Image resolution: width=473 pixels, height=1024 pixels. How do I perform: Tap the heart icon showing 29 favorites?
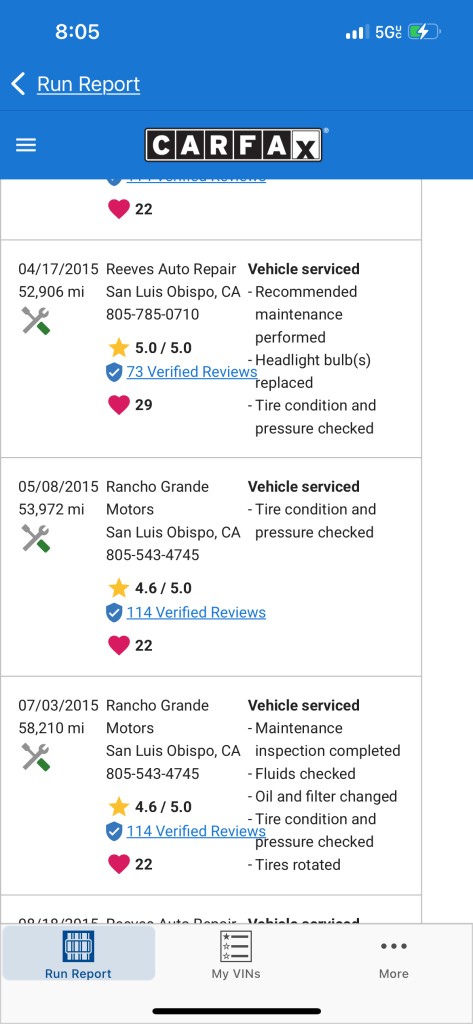point(118,405)
